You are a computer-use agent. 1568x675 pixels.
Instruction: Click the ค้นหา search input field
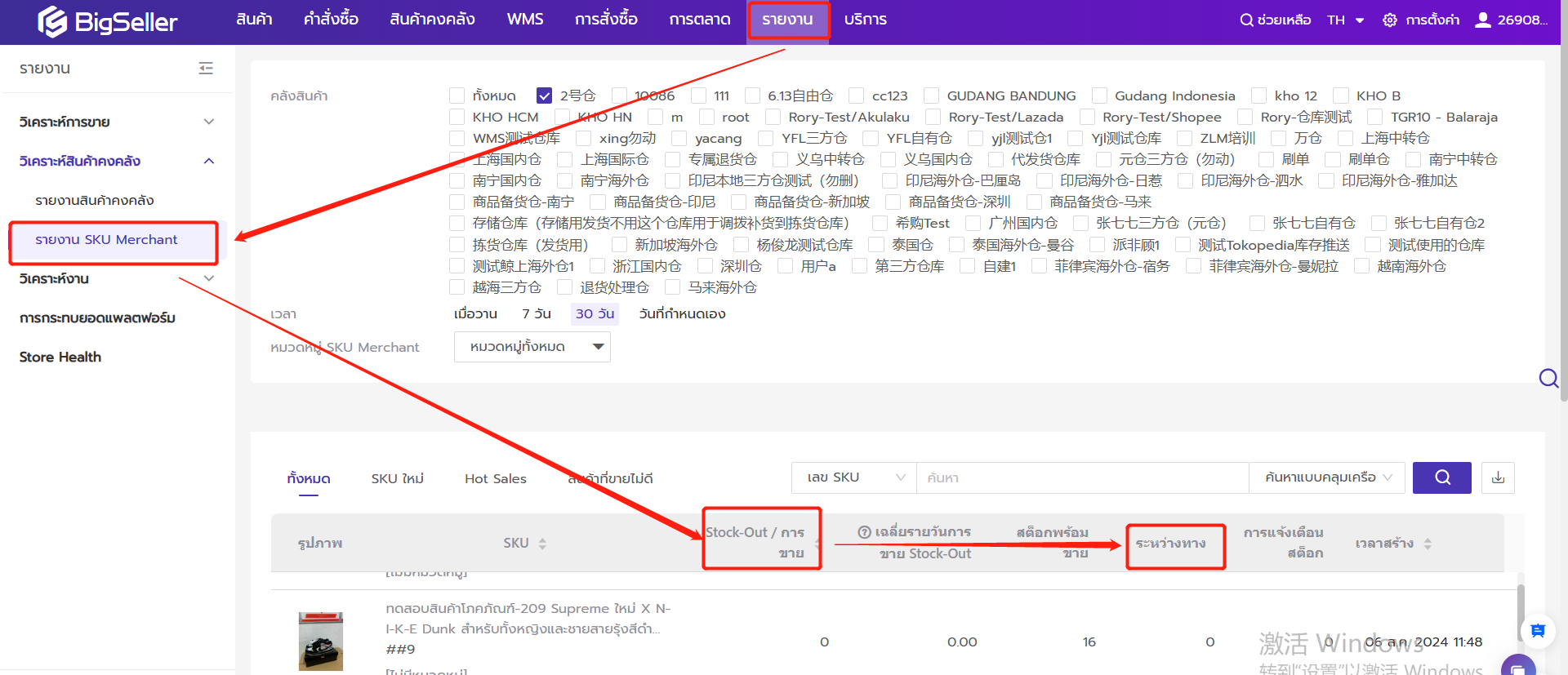click(x=1082, y=477)
